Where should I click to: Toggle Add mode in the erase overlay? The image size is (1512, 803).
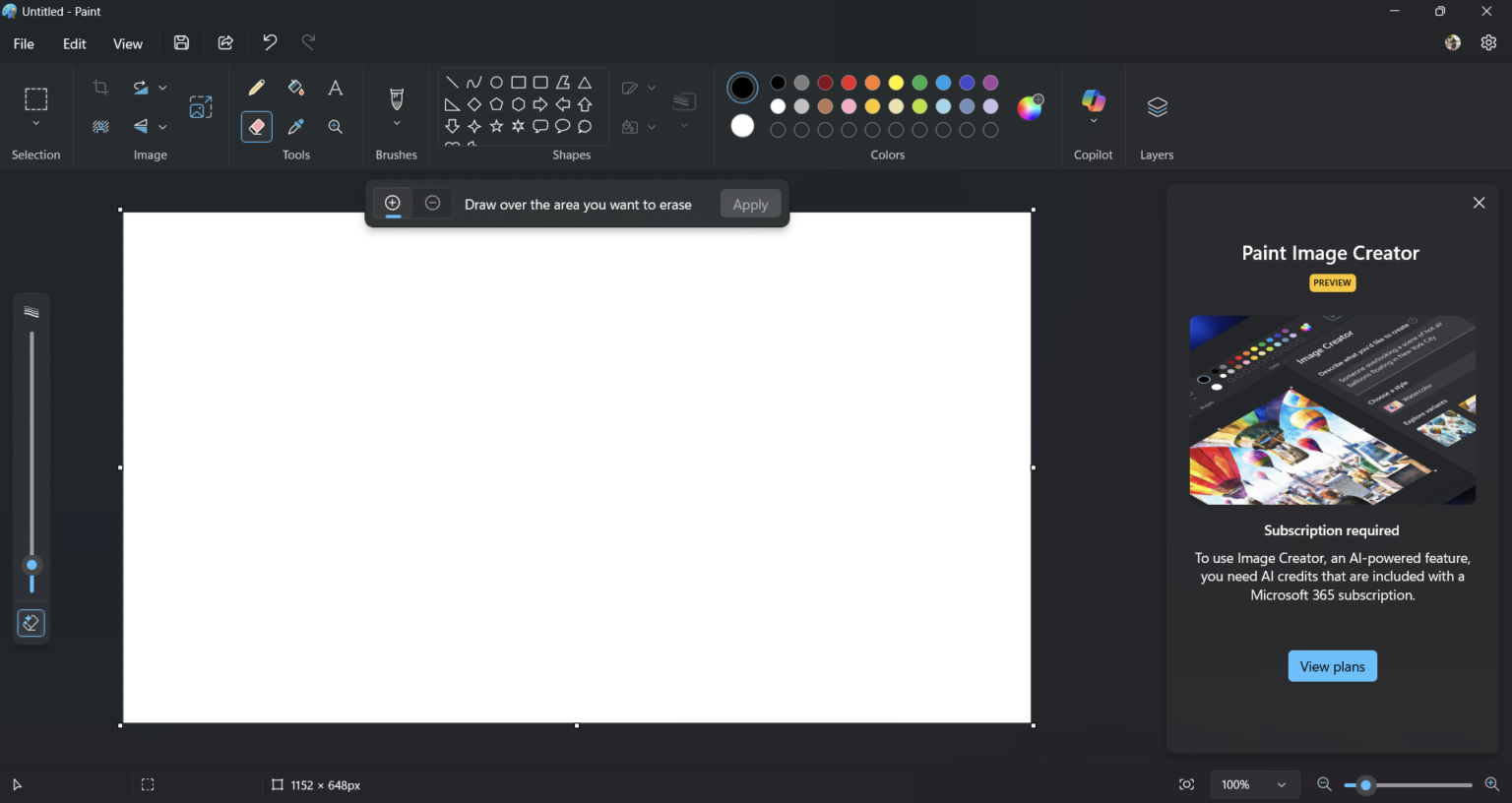point(392,203)
